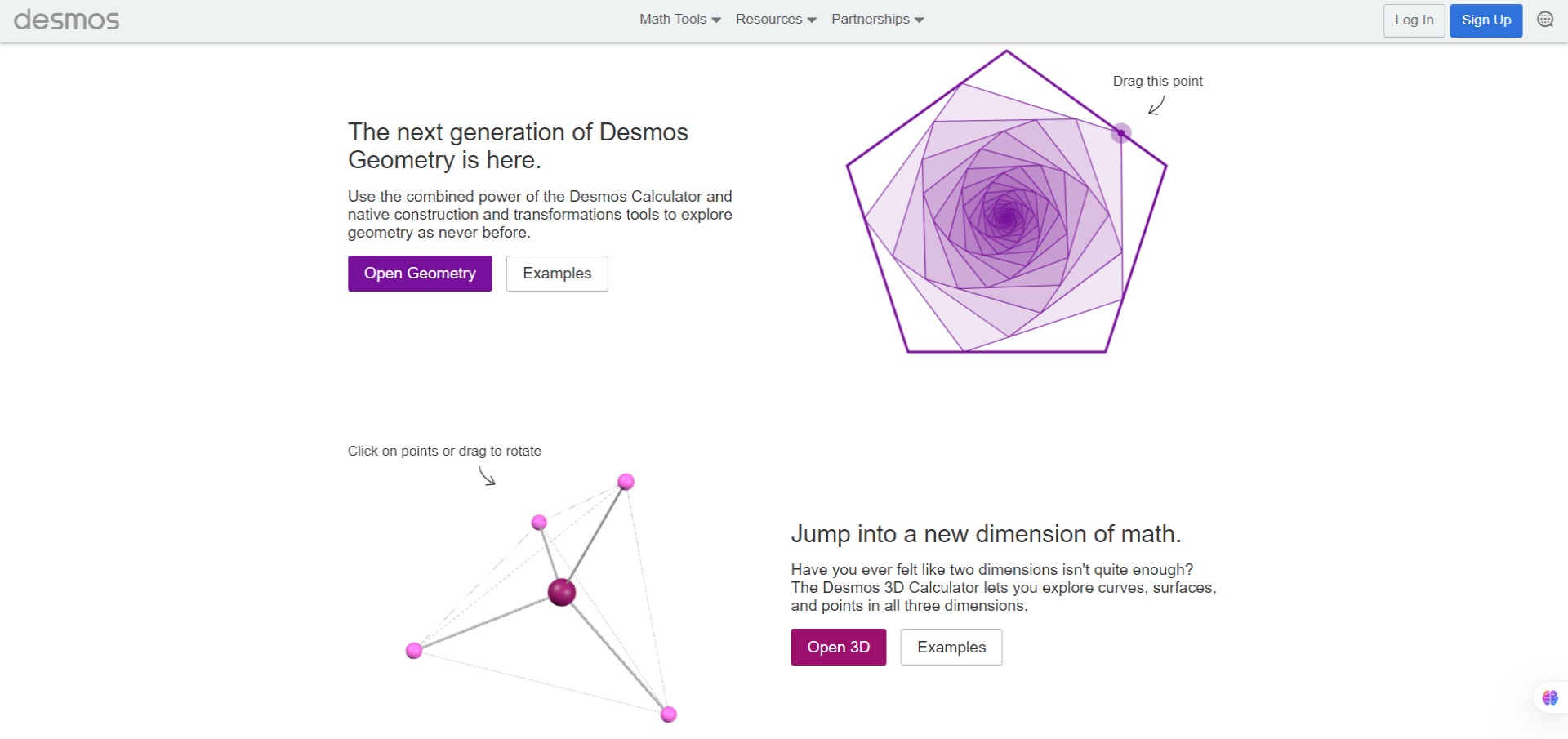This screenshot has width=1568, height=739.
Task: Open the Examples link beside Open Geometry
Action: [x=557, y=274]
